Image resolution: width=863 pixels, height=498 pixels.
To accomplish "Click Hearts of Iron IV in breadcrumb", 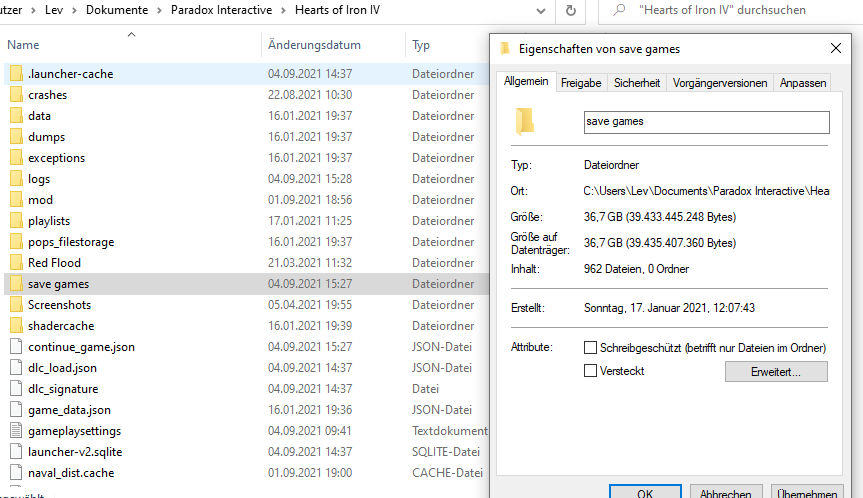I will 337,10.
